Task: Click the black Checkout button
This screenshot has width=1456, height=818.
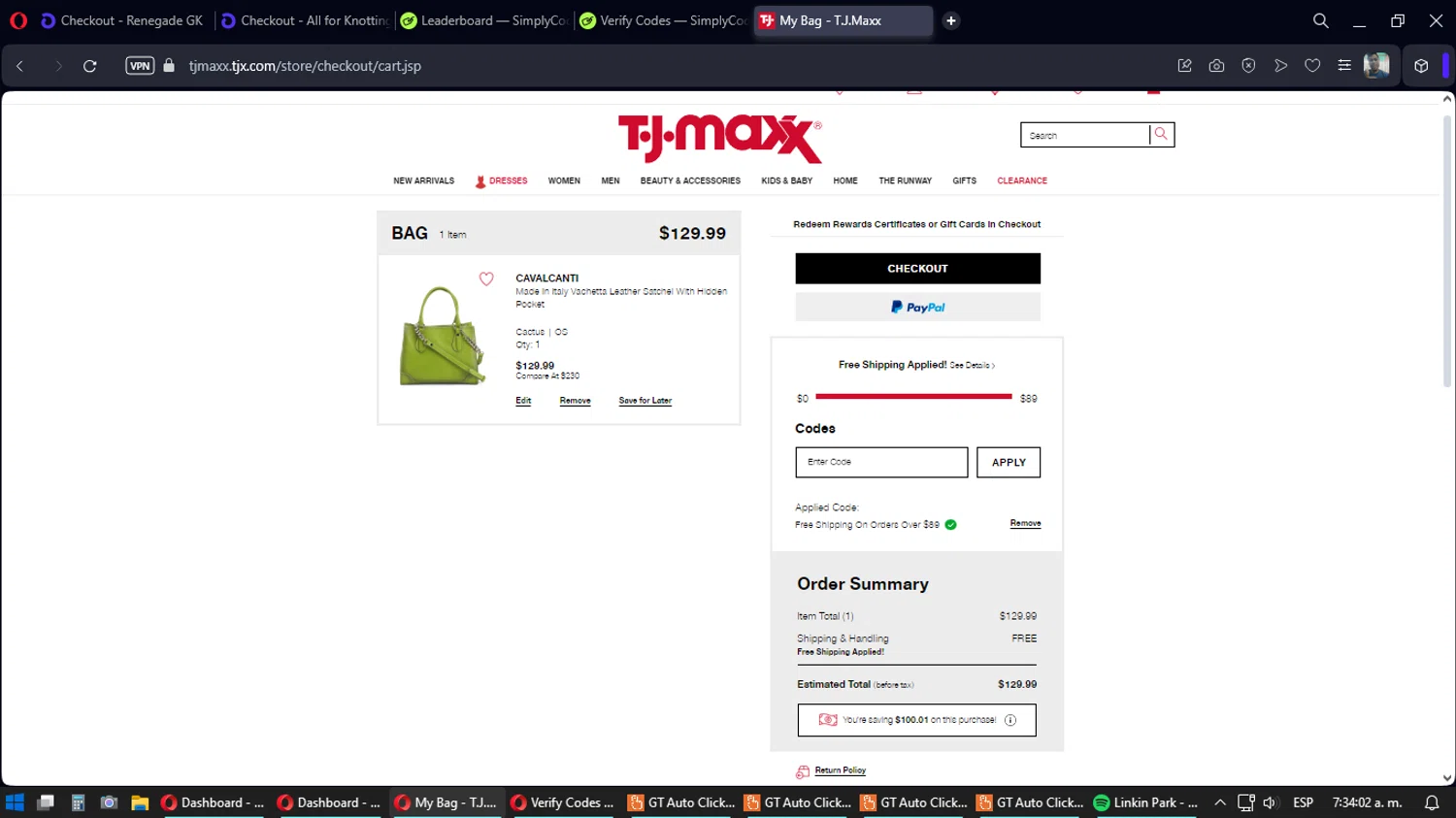Action: click(x=918, y=269)
